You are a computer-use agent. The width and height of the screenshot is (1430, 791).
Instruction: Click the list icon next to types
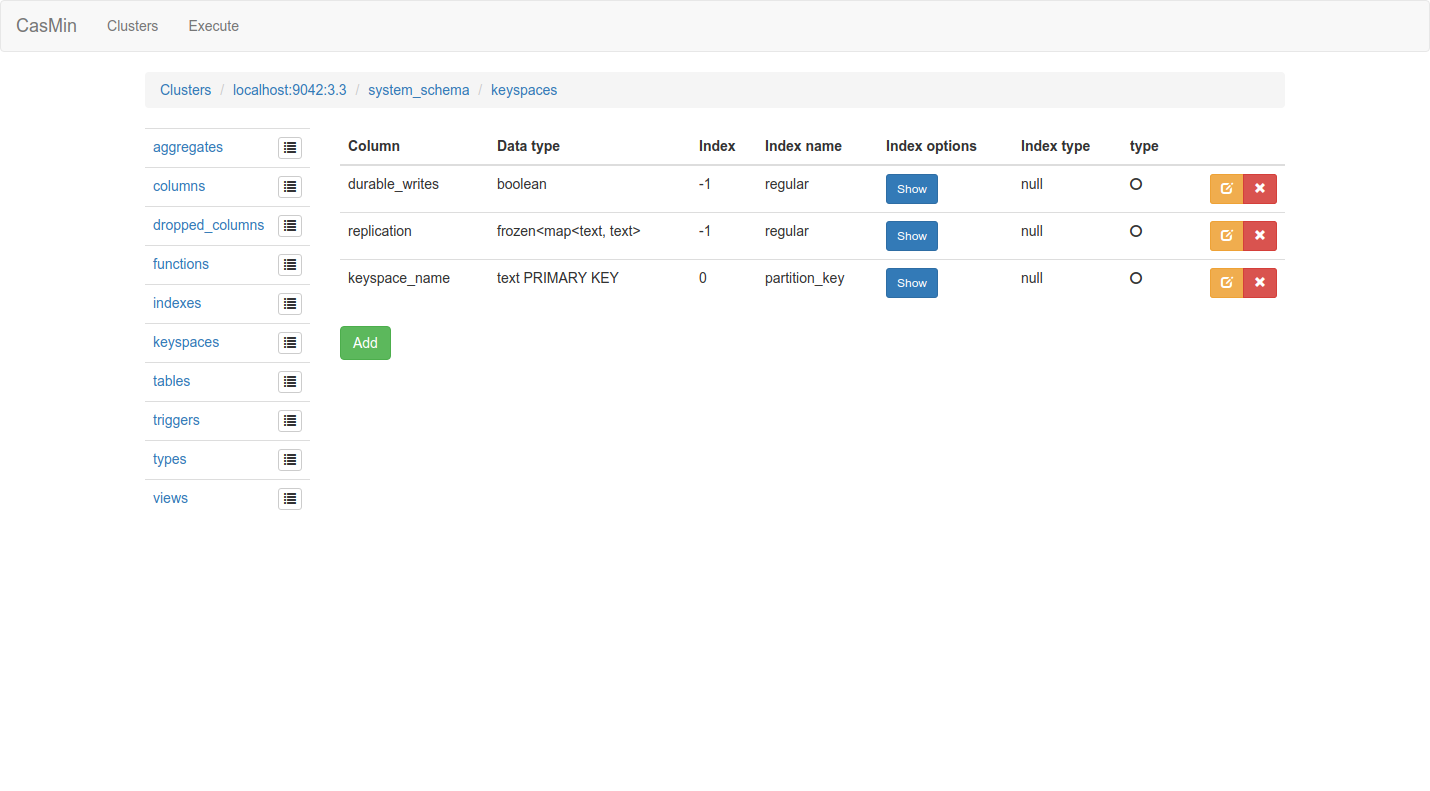coord(290,460)
